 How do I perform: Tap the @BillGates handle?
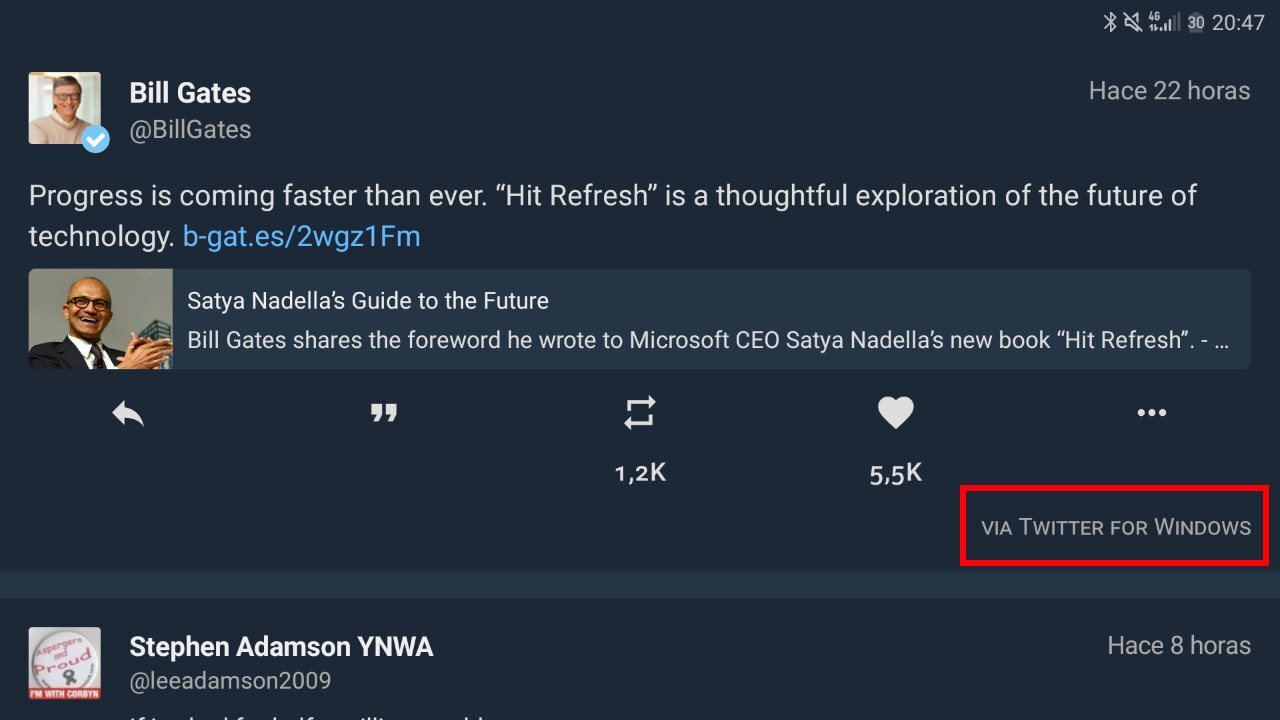pyautogui.click(x=190, y=130)
